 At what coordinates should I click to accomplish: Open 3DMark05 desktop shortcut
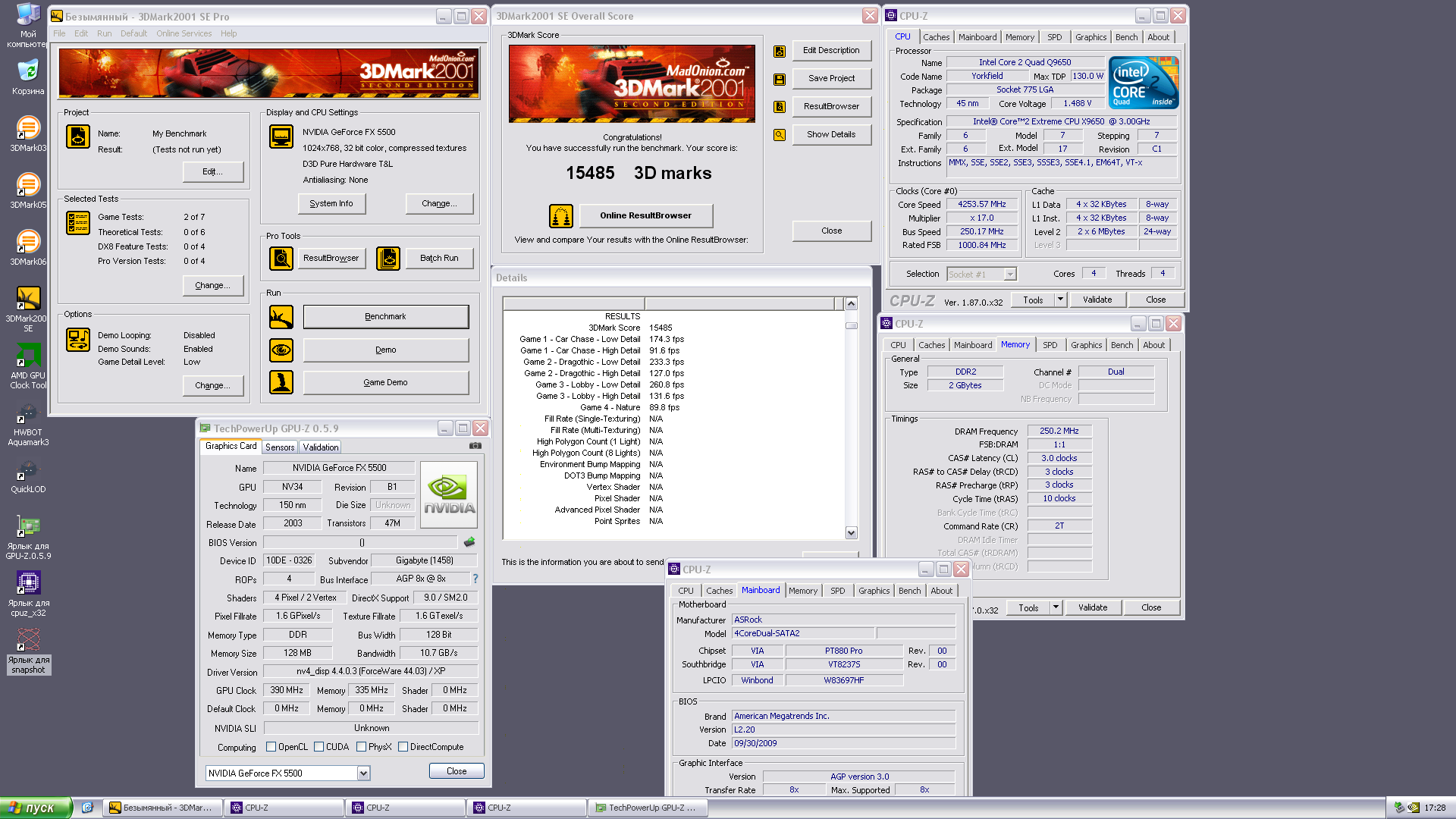(x=28, y=190)
